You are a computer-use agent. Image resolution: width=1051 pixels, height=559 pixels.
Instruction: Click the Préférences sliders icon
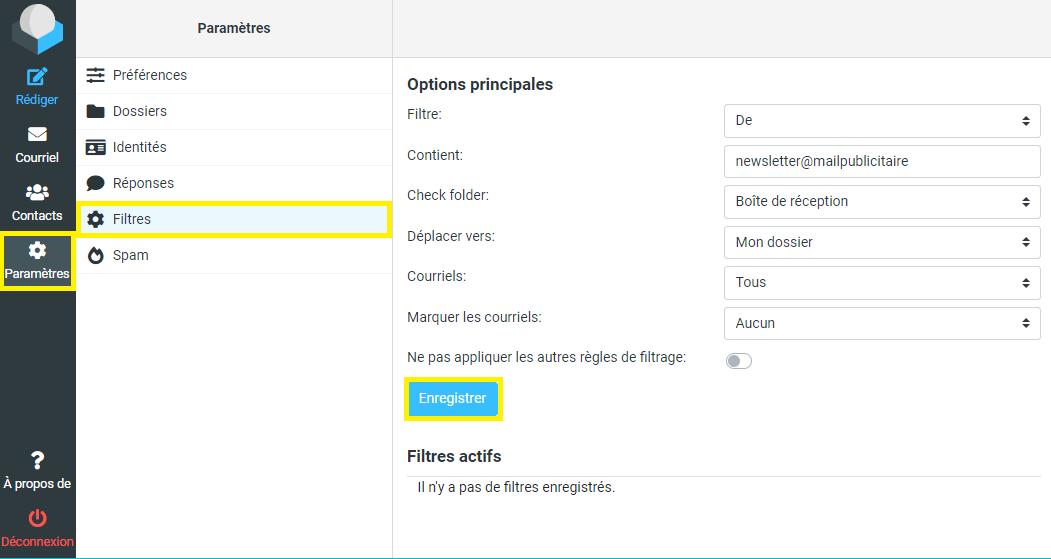pyautogui.click(x=96, y=75)
